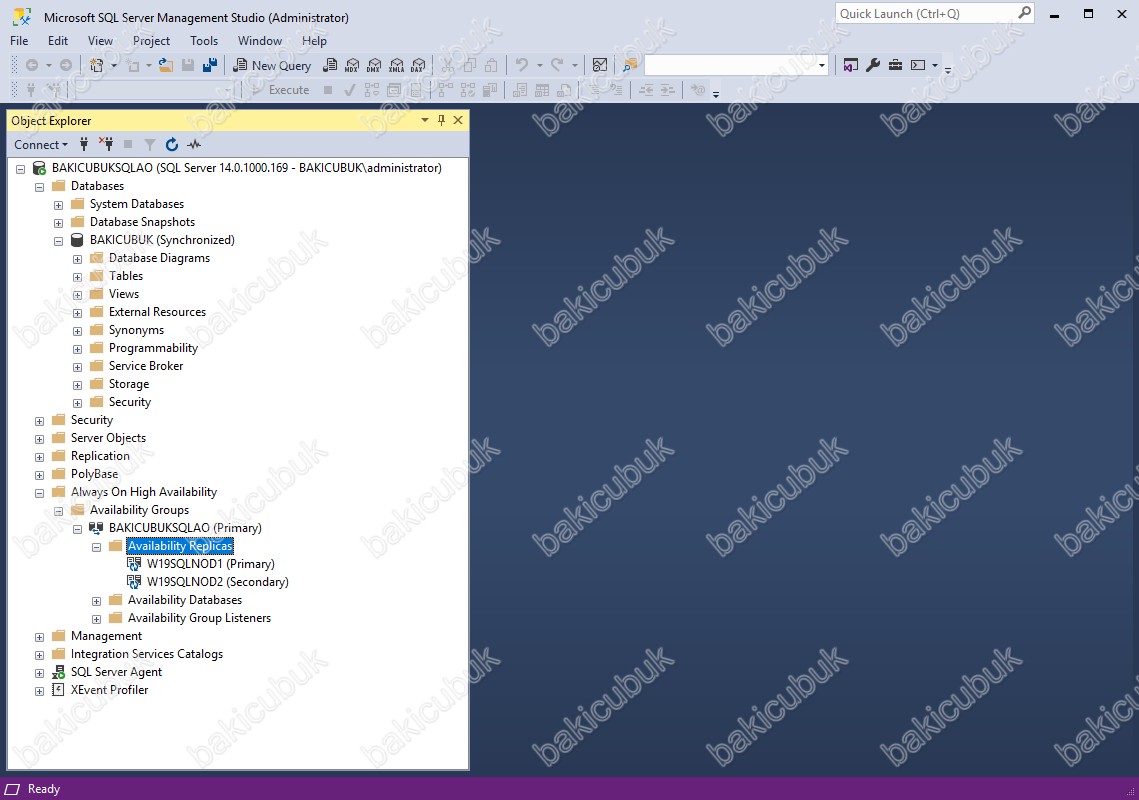The image size is (1139, 800).
Task: Collapse the BAKICUBUKSQLAO server node
Action: (20, 169)
